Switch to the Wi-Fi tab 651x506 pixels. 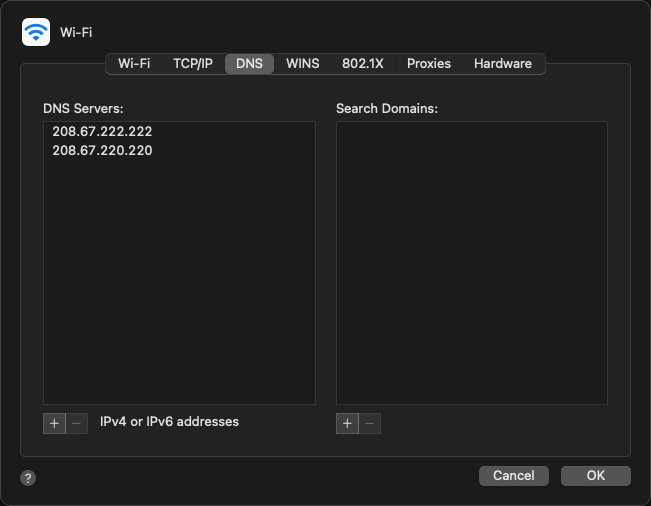(x=134, y=63)
